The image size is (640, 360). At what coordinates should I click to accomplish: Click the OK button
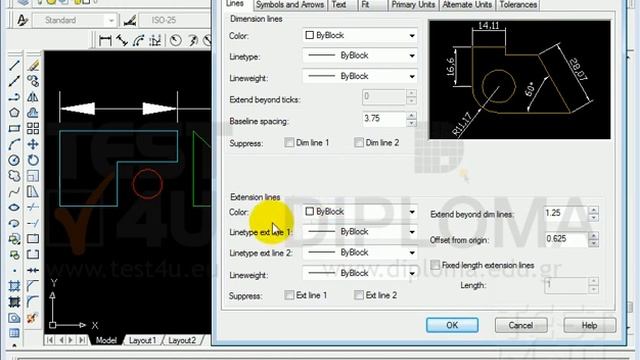[x=452, y=325]
